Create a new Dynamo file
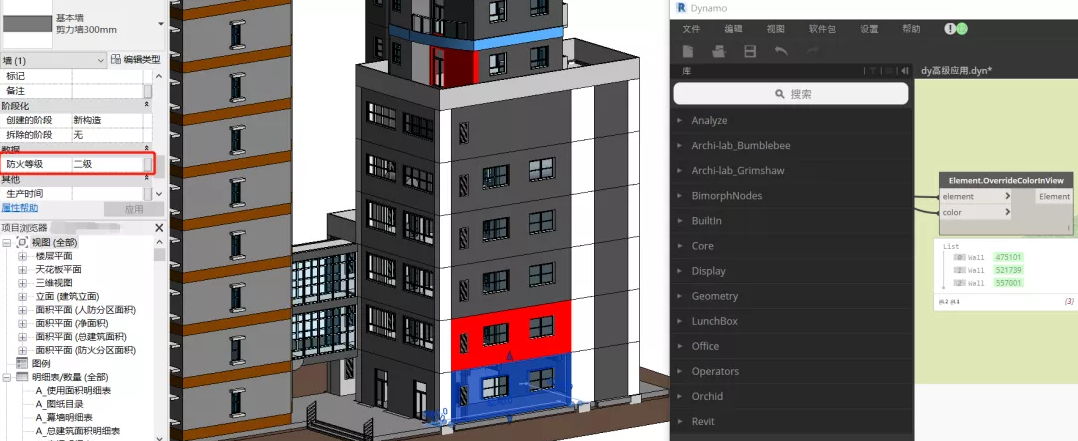 [688, 52]
